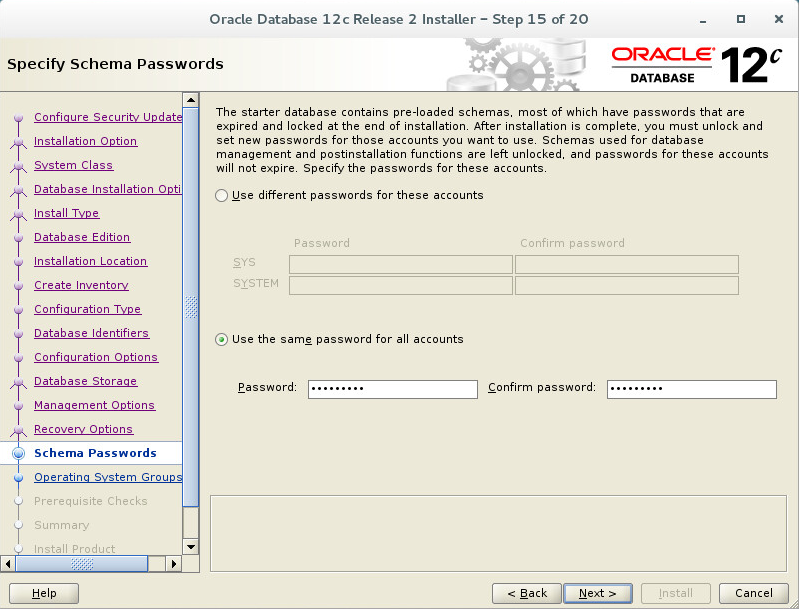Click the SYSTEM password field

click(401, 285)
